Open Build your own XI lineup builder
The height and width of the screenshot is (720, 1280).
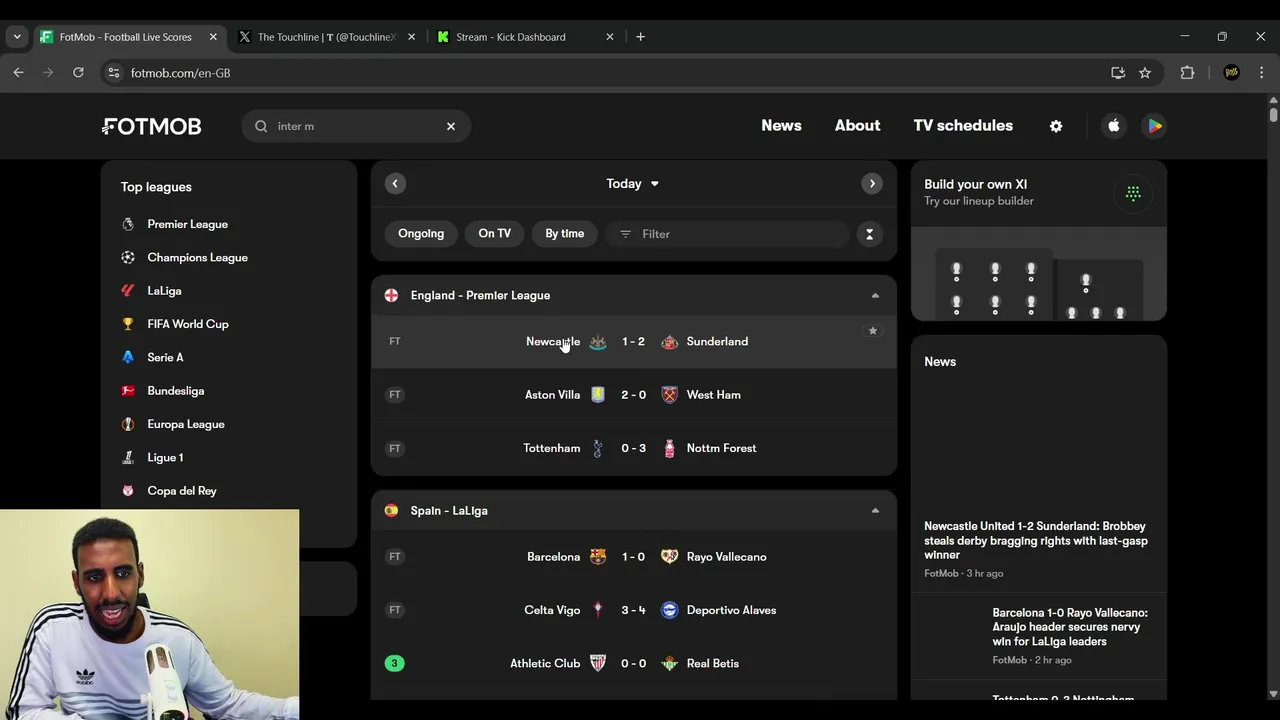click(x=1039, y=241)
